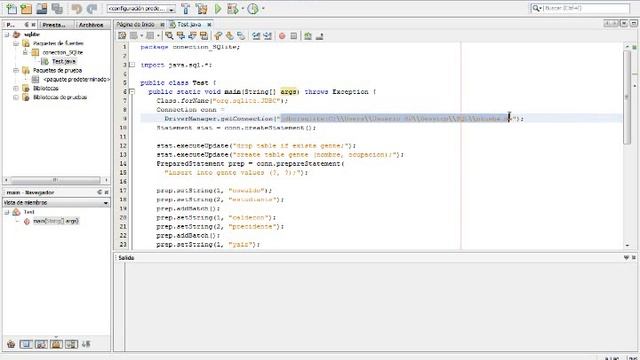Toggle second filter button in Navigator footer
The image size is (640, 360).
[x=26, y=344]
